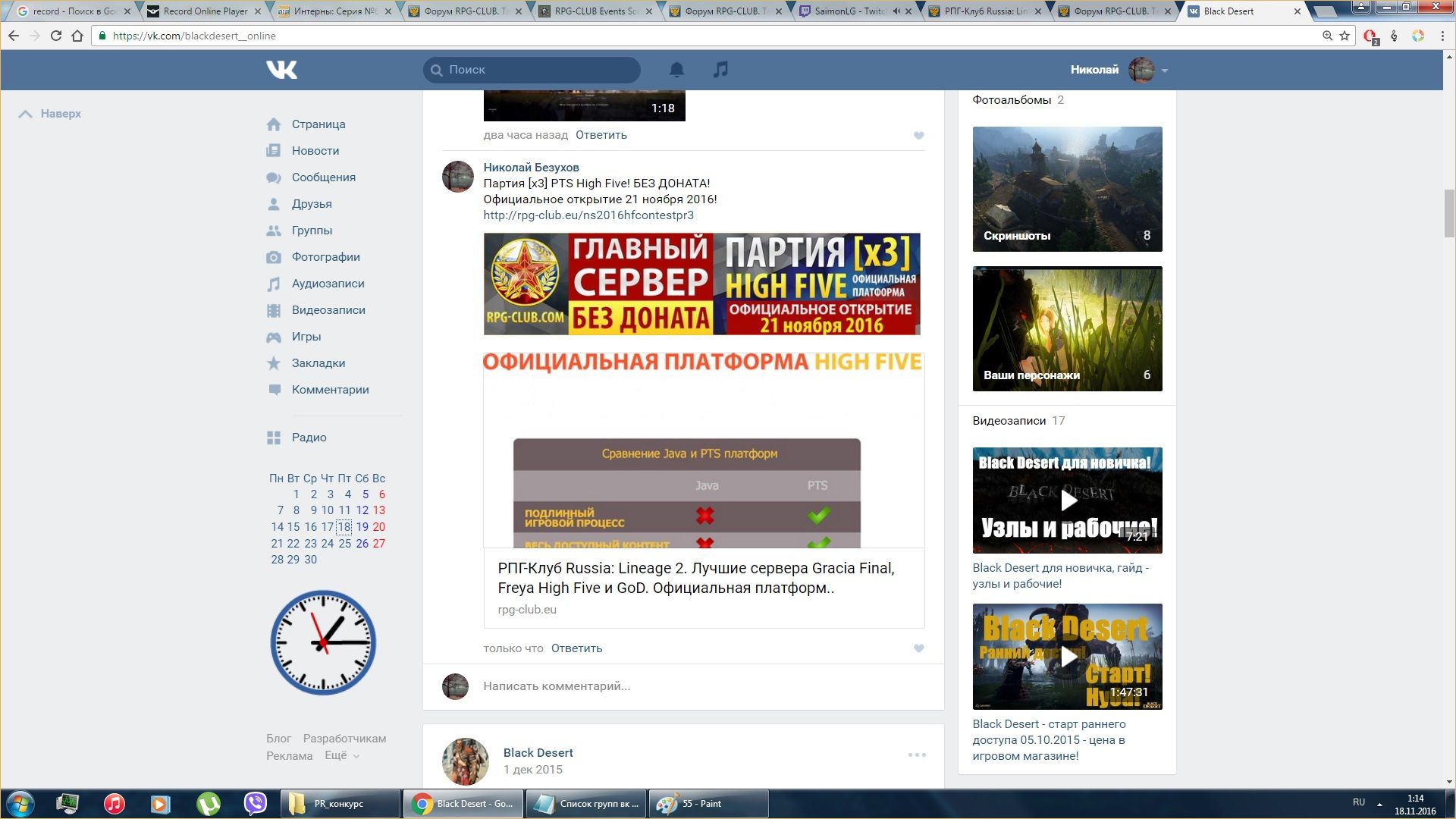
Task: Go to Закладки in the sidebar
Action: click(x=318, y=363)
